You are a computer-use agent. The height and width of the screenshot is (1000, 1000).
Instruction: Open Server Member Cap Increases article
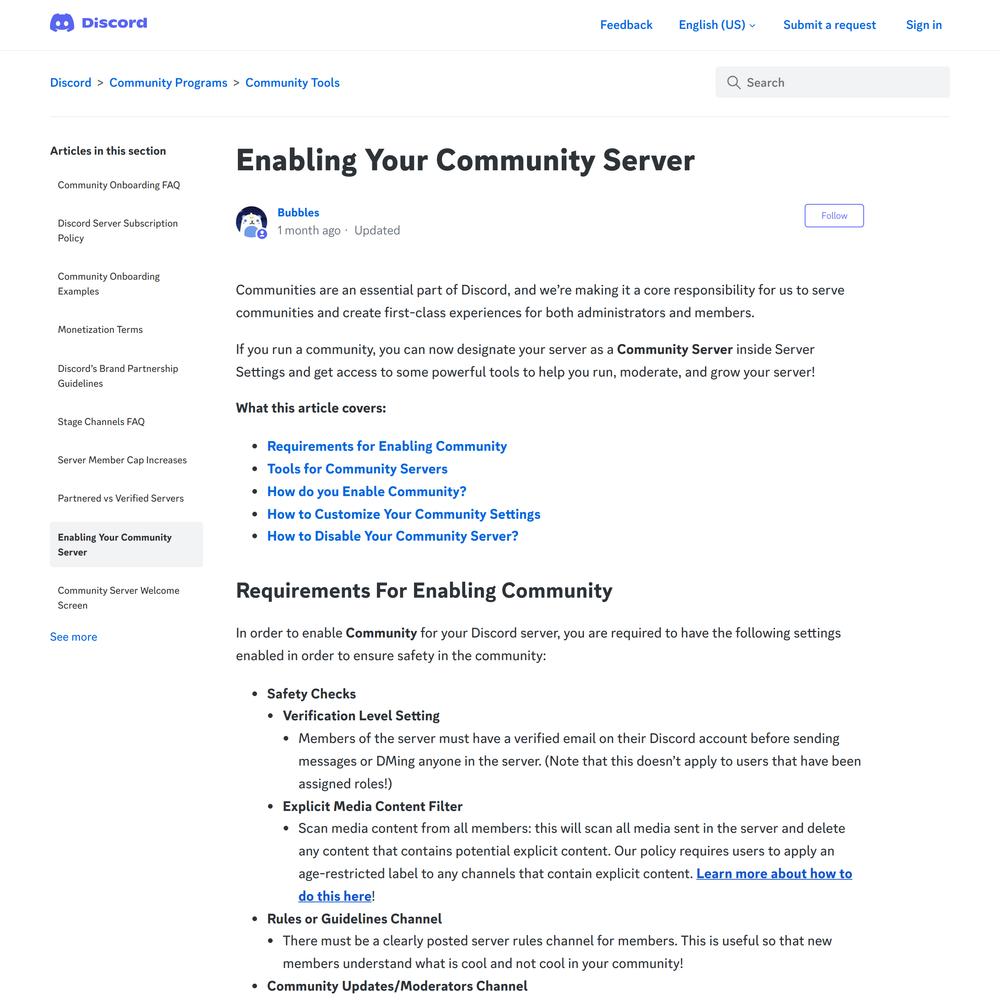[122, 460]
